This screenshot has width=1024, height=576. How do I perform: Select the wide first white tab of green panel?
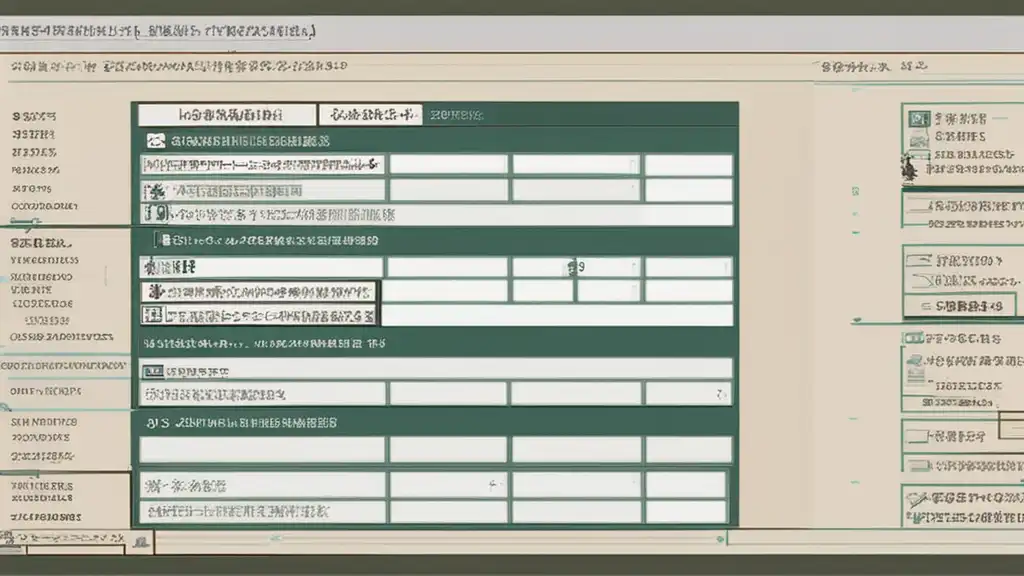point(227,115)
